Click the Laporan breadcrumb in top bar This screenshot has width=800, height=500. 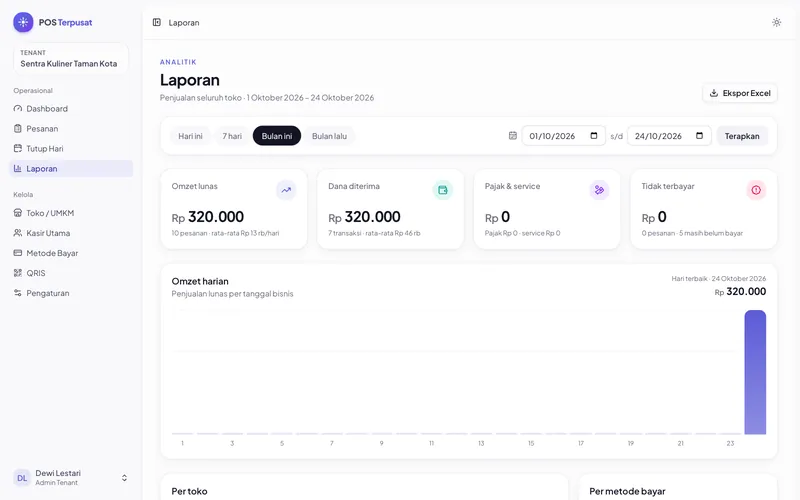pyautogui.click(x=184, y=22)
